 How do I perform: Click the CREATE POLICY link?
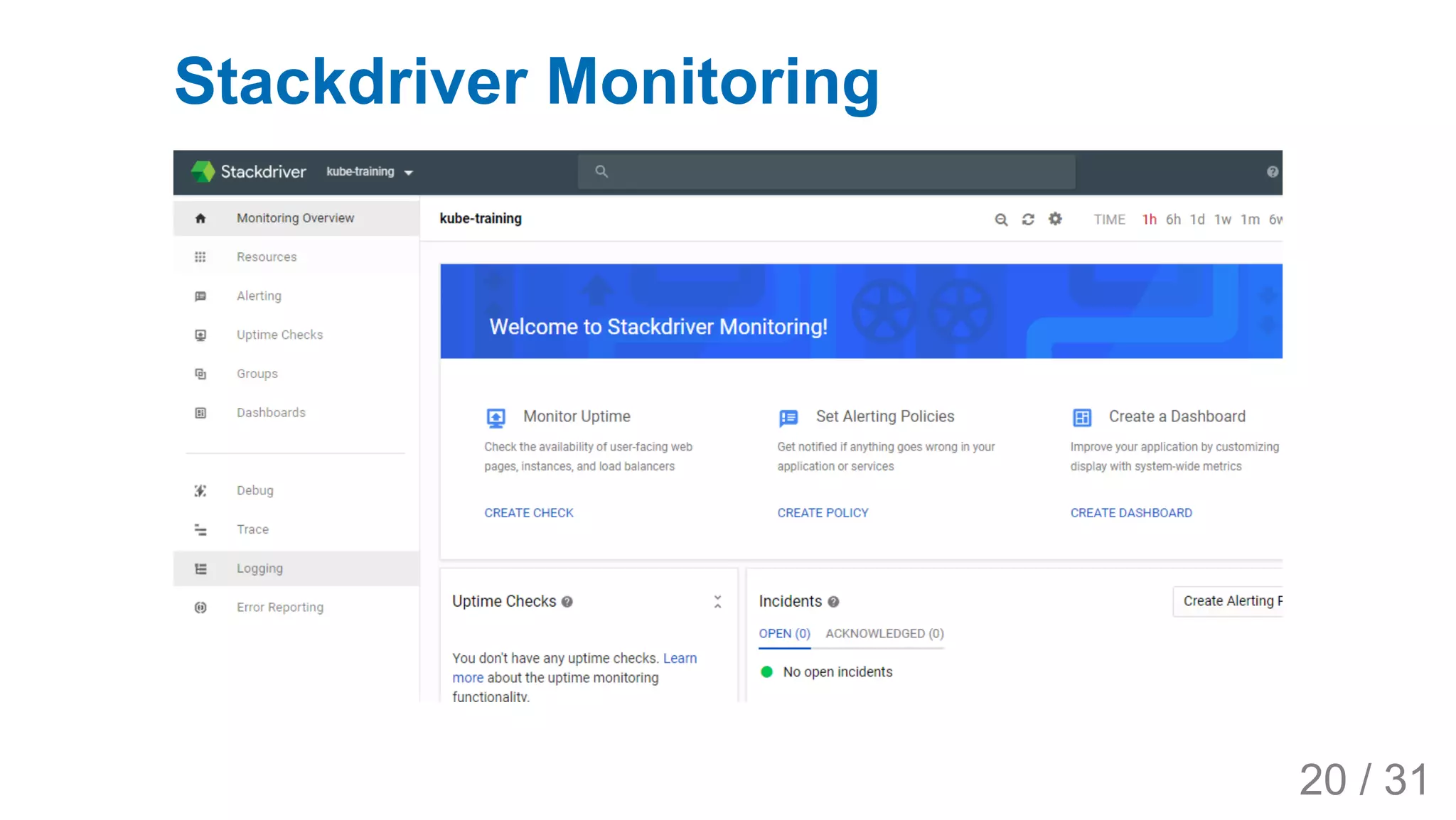tap(823, 513)
